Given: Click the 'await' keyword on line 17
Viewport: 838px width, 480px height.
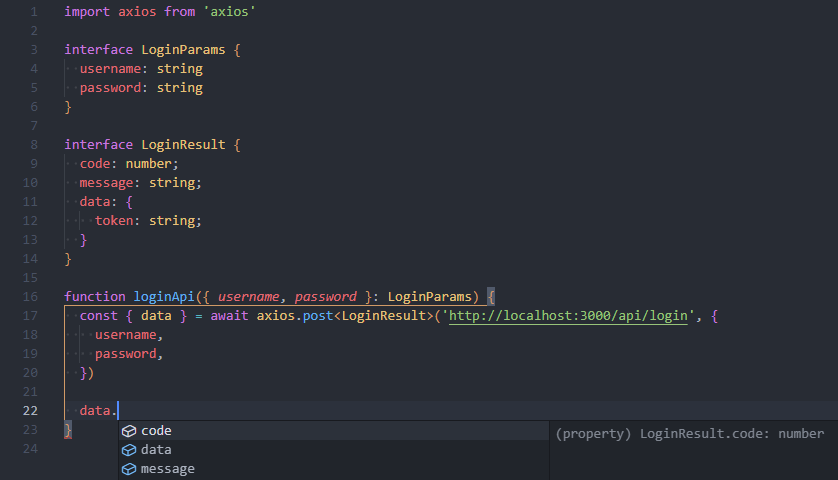Looking at the screenshot, I should [x=229, y=316].
